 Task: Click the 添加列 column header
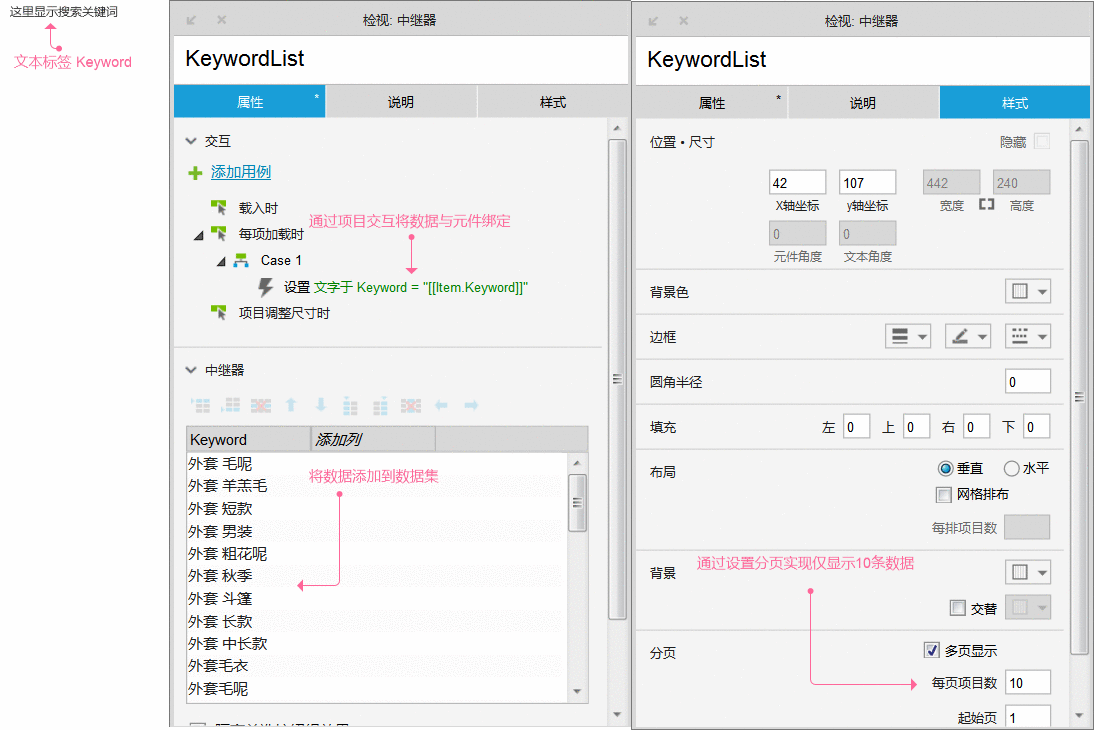373,440
